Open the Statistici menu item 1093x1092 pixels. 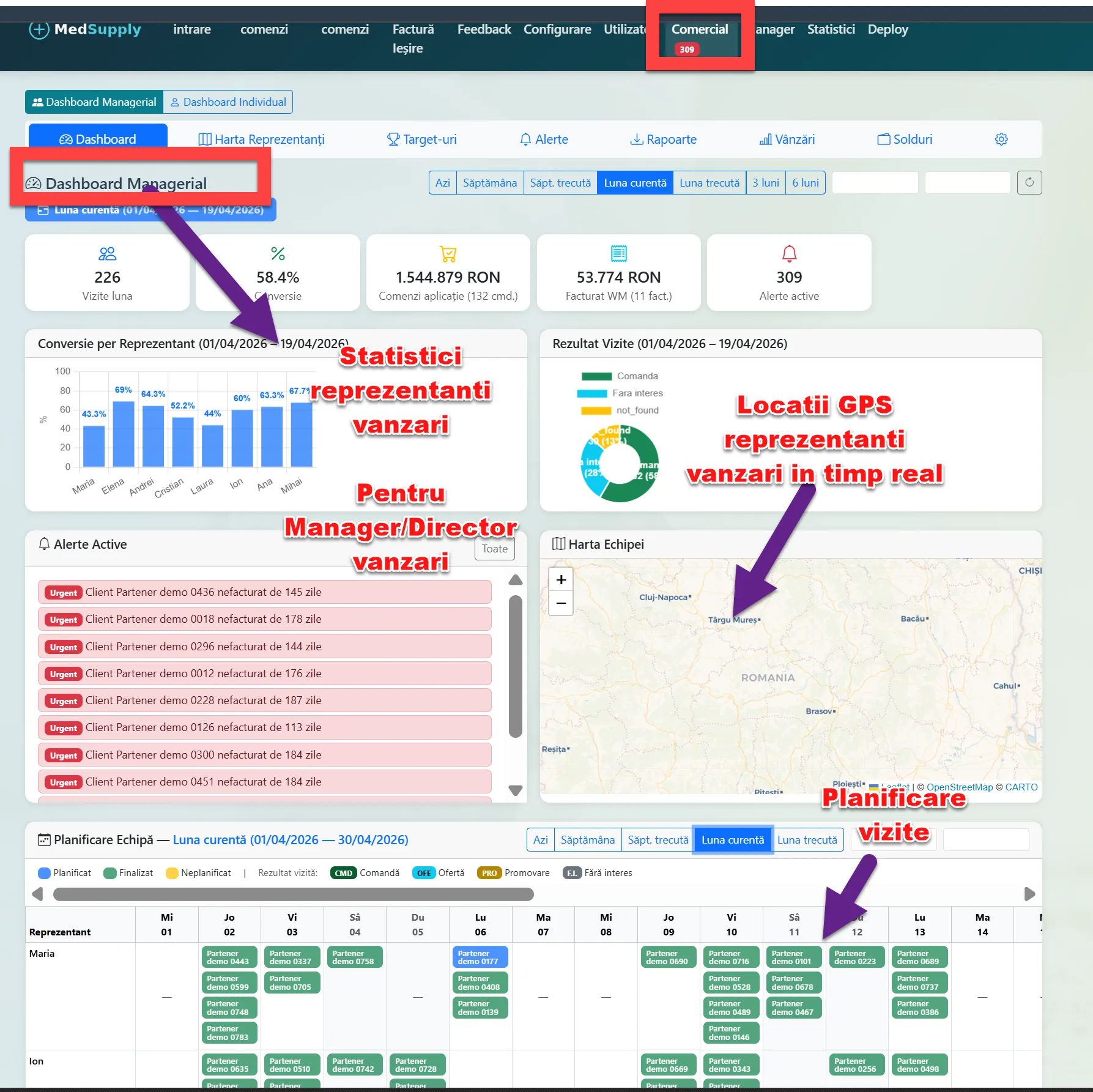[x=831, y=29]
